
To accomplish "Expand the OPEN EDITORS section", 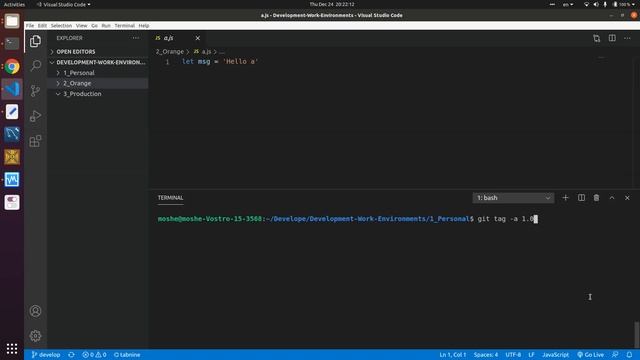I will coord(98,52).
